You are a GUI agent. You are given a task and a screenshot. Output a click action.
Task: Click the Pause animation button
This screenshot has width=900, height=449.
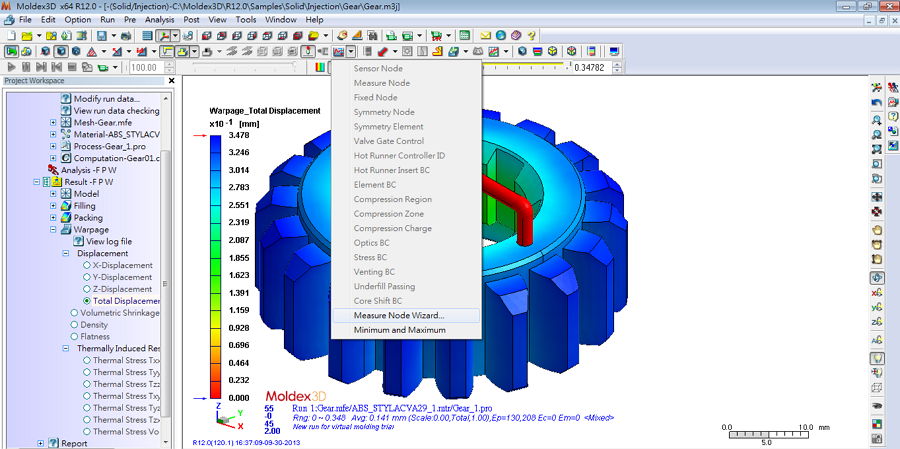coord(26,67)
